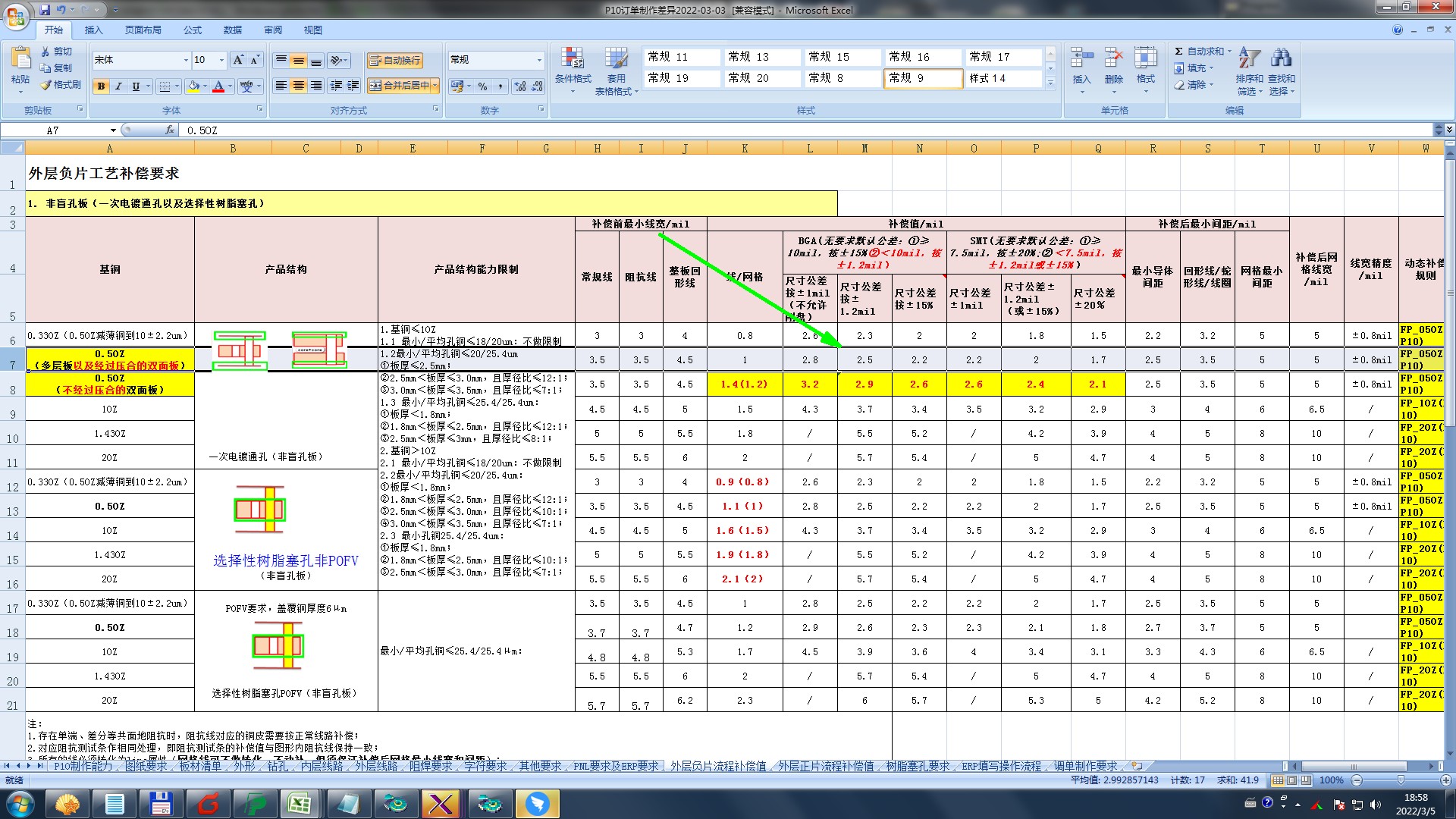Toggle auto wrap text (自动换行)
Screen dimensions: 1456x819
(394, 61)
